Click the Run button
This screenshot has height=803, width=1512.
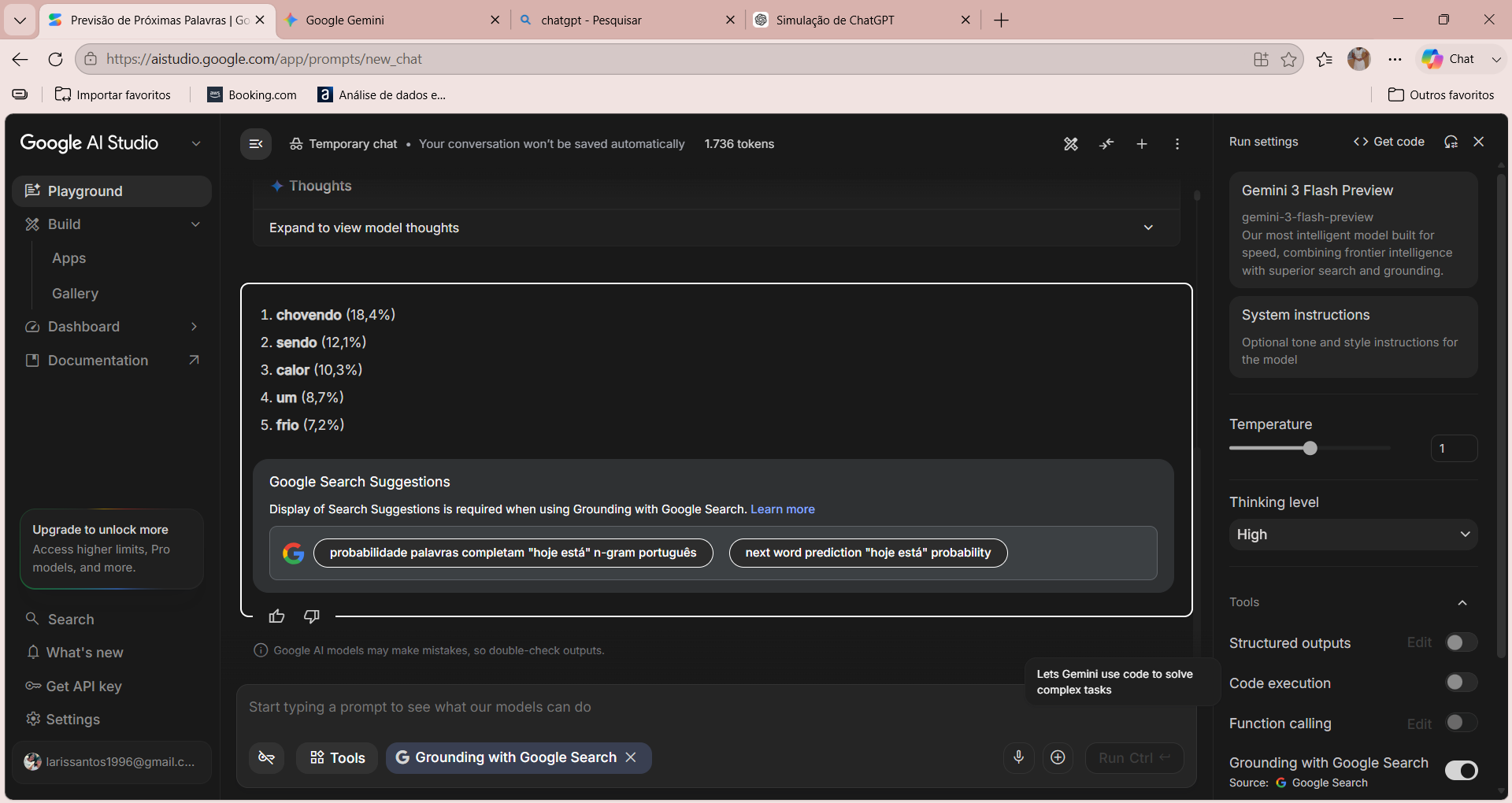coord(1134,757)
